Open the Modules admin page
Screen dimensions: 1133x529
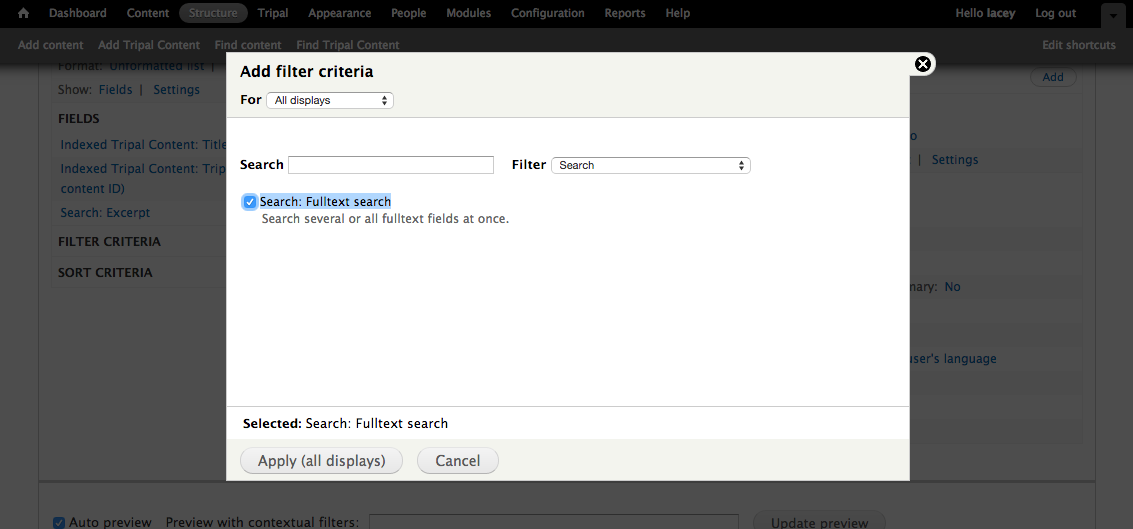(468, 13)
